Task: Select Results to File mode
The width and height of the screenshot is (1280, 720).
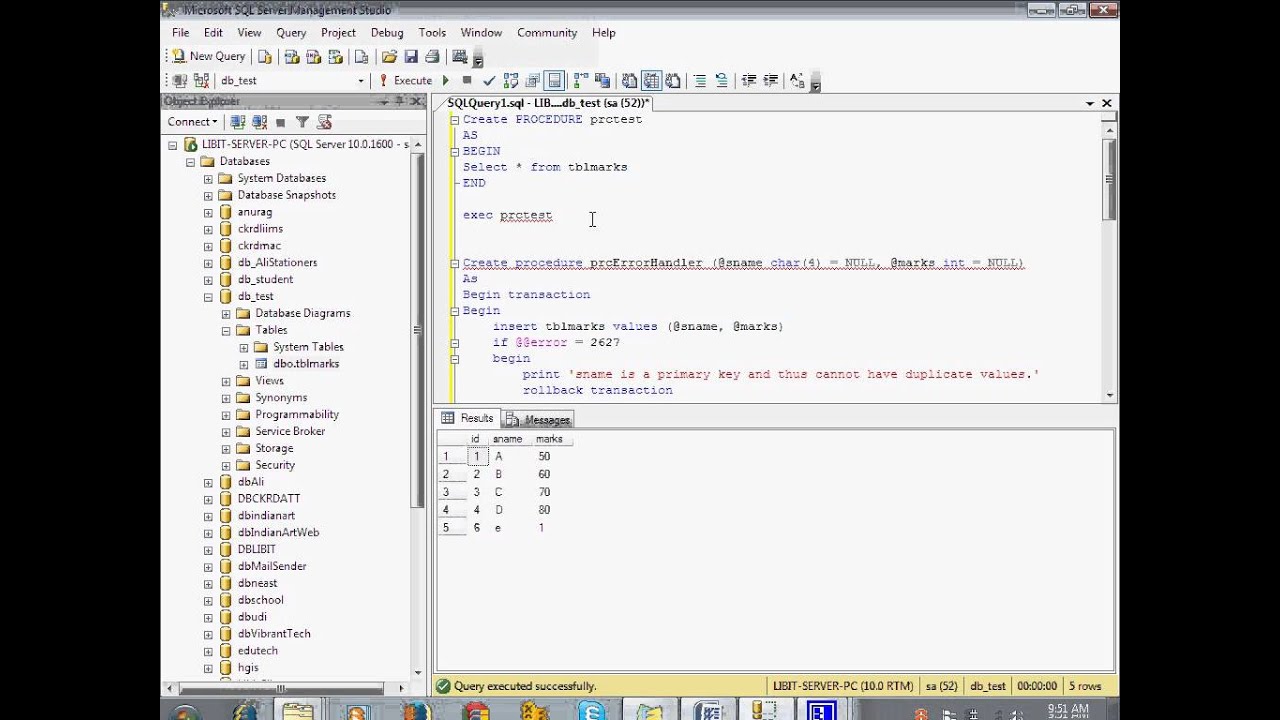Action: coord(673,80)
